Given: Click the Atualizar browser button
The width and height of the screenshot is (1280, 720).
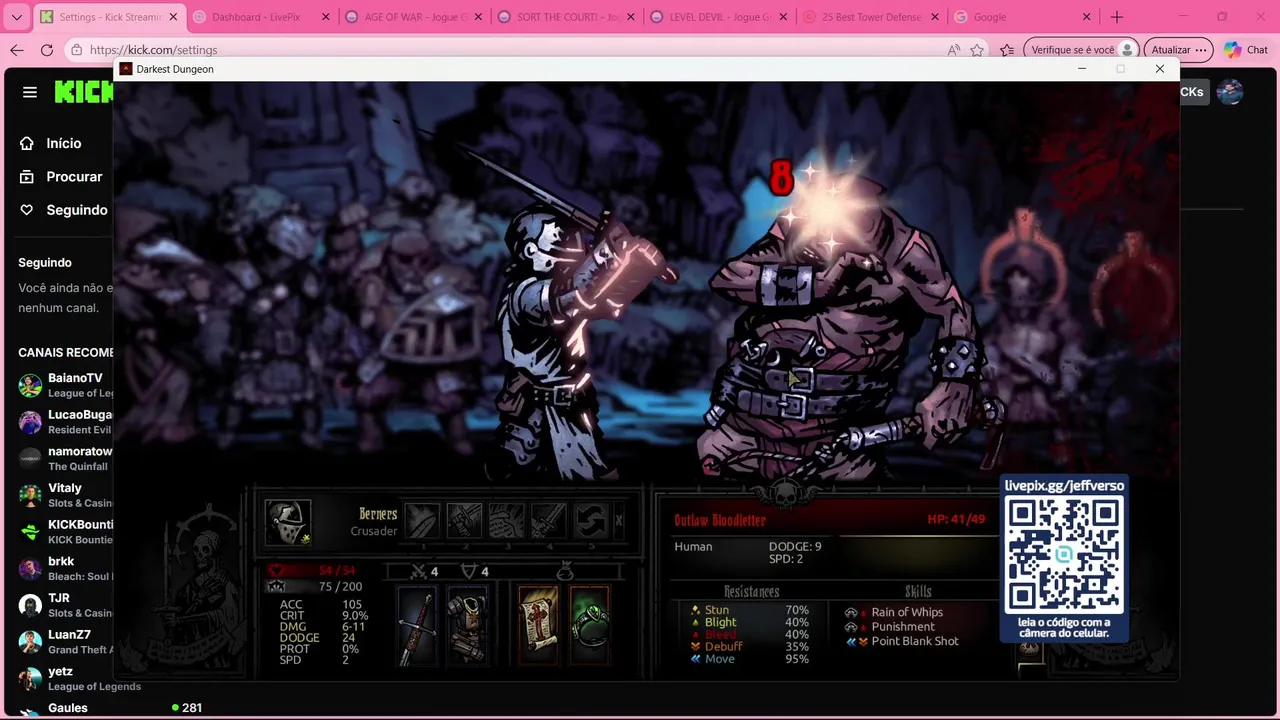Looking at the screenshot, I should [1179, 50].
